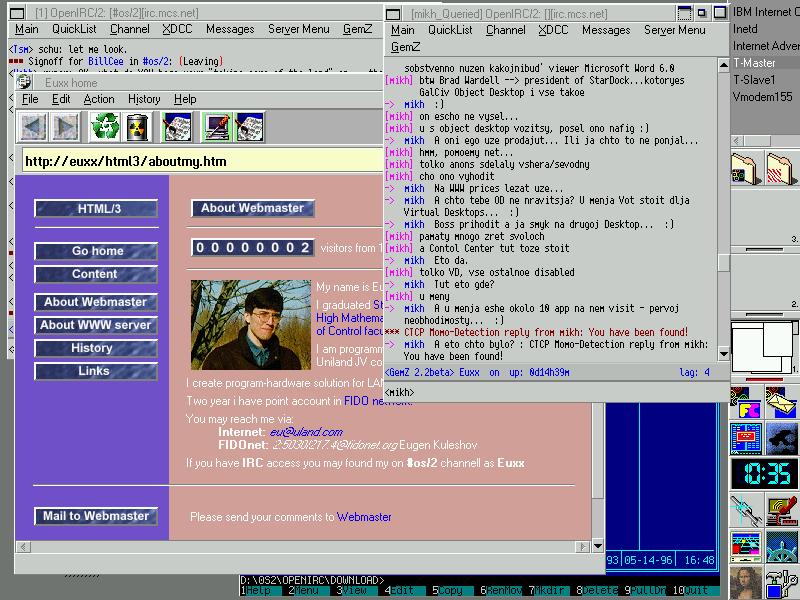
Task: Open XDCC menu in the #os/2 IRC window
Action: tap(177, 29)
